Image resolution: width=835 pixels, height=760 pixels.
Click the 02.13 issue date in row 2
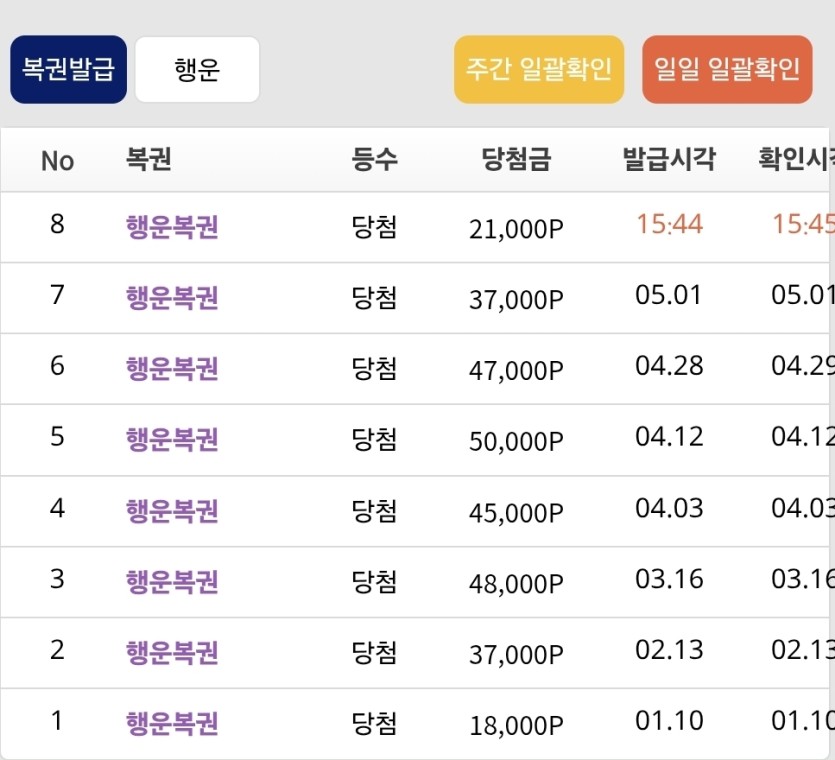(669, 650)
